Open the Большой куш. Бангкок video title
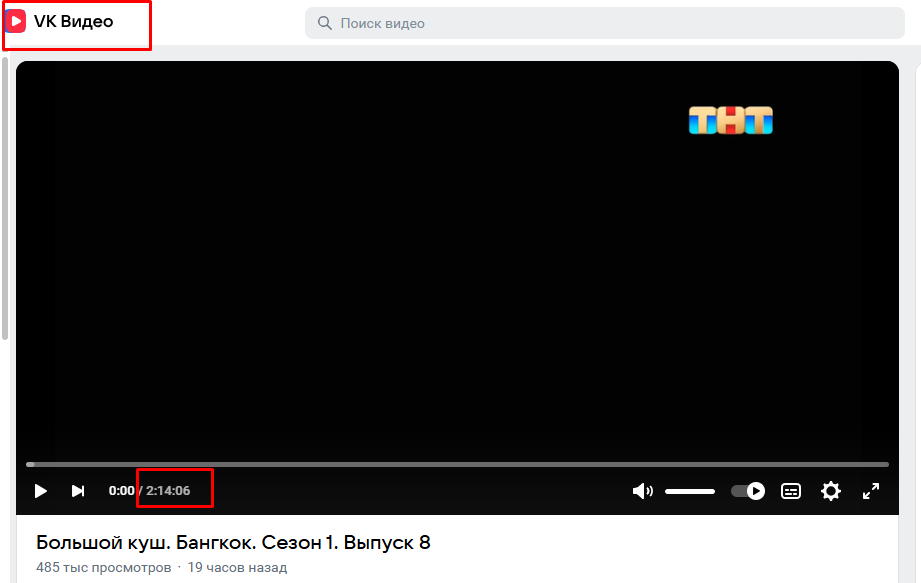 tap(233, 543)
